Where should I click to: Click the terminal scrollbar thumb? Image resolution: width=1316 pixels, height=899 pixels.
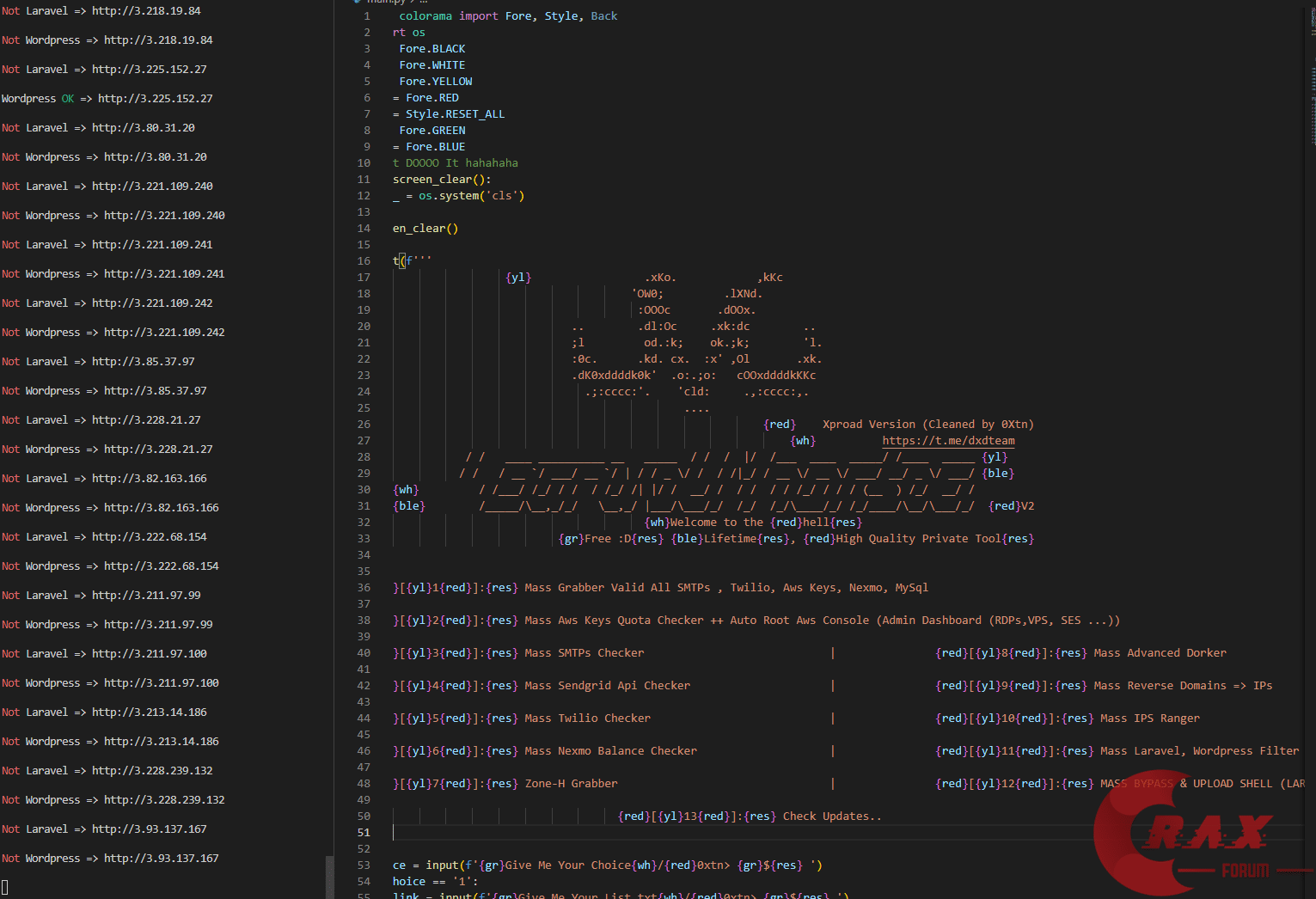[330, 877]
